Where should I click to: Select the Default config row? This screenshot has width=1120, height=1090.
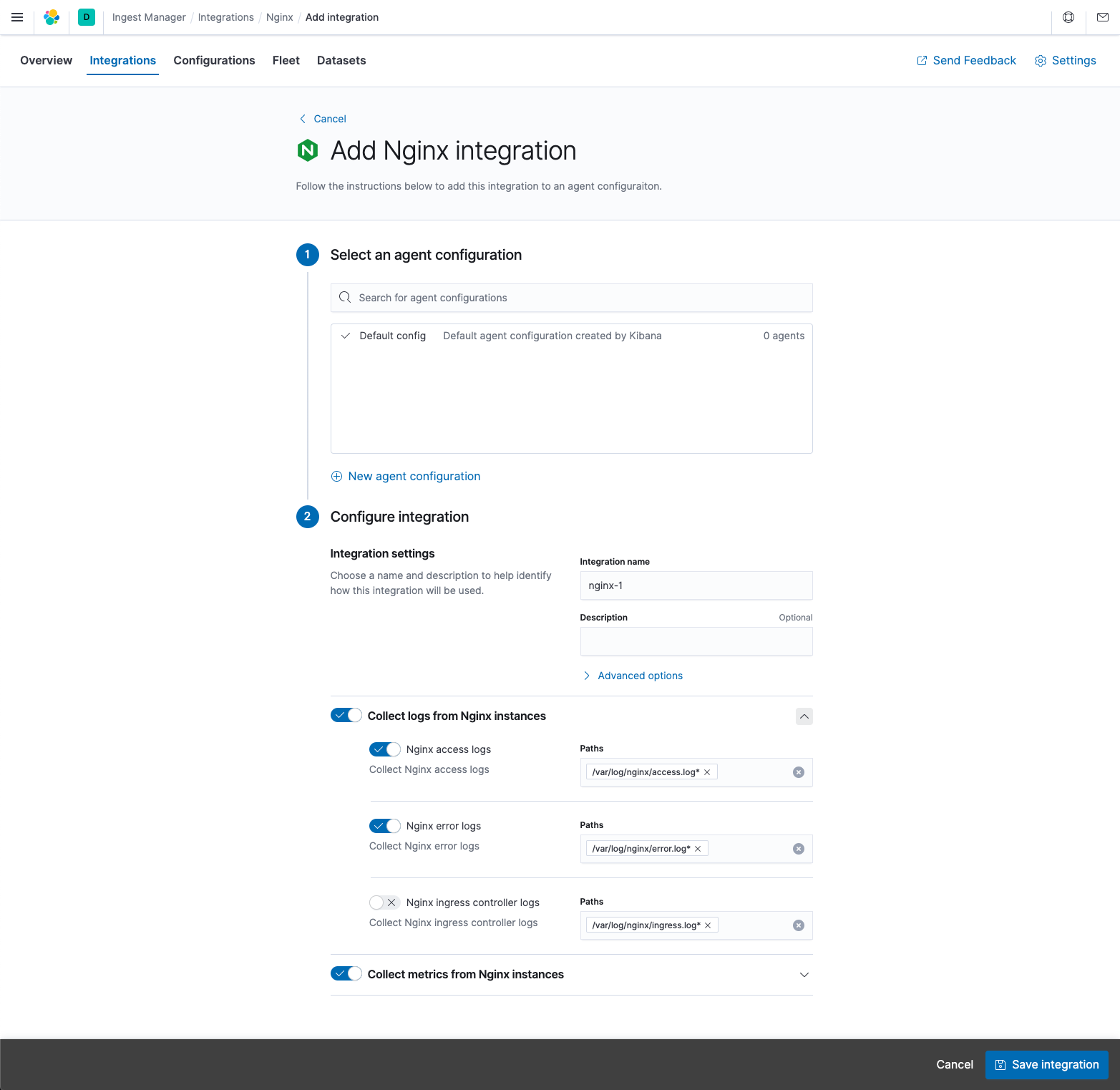[x=572, y=336]
